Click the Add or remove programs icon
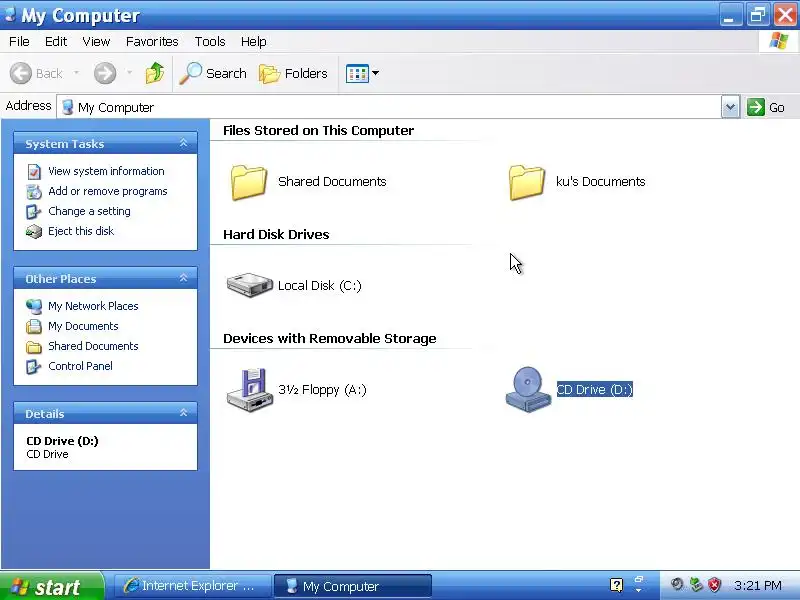This screenshot has width=800, height=600. pos(34,191)
